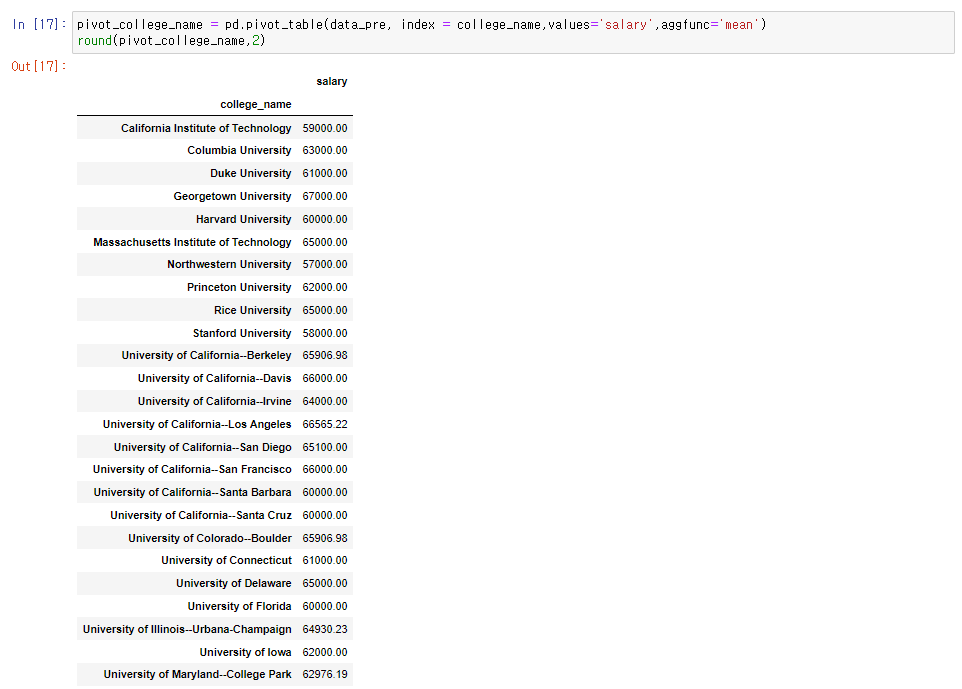Select the In [17] cell prompt

click(x=39, y=25)
